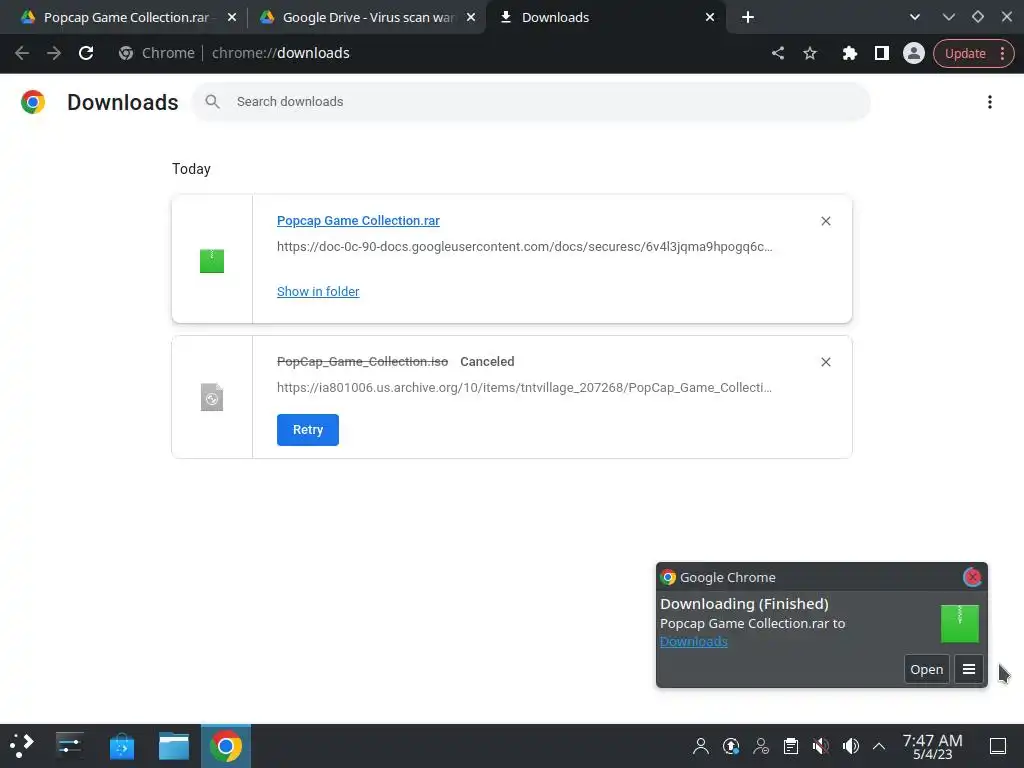Open the volume speaker tray icon
The width and height of the screenshot is (1024, 768).
pos(851,746)
